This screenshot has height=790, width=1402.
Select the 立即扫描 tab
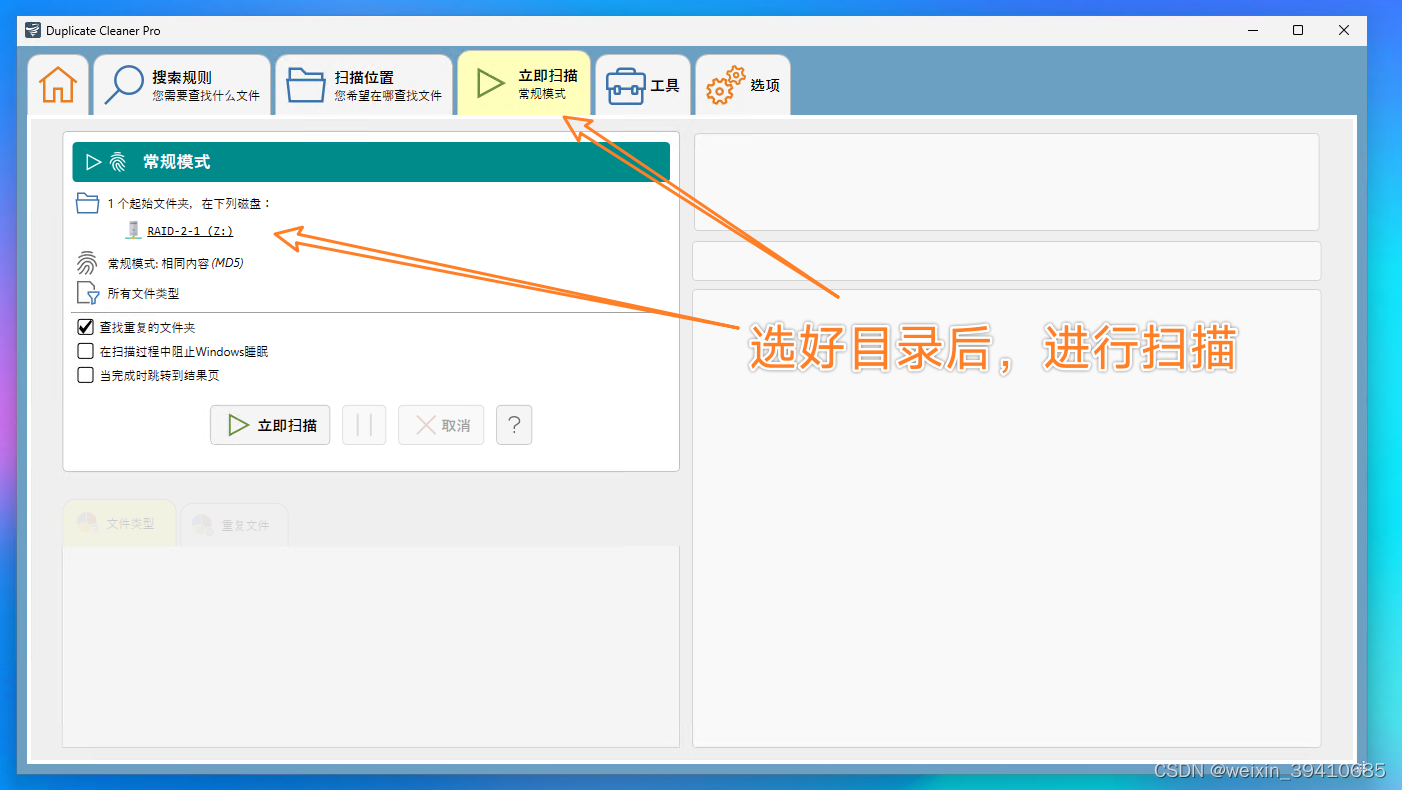(524, 83)
